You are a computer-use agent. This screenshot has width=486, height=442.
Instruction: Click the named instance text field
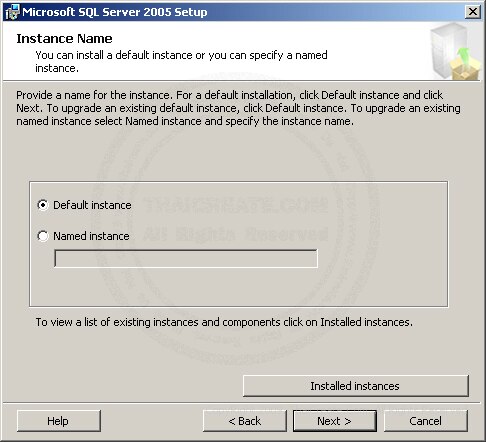click(186, 258)
